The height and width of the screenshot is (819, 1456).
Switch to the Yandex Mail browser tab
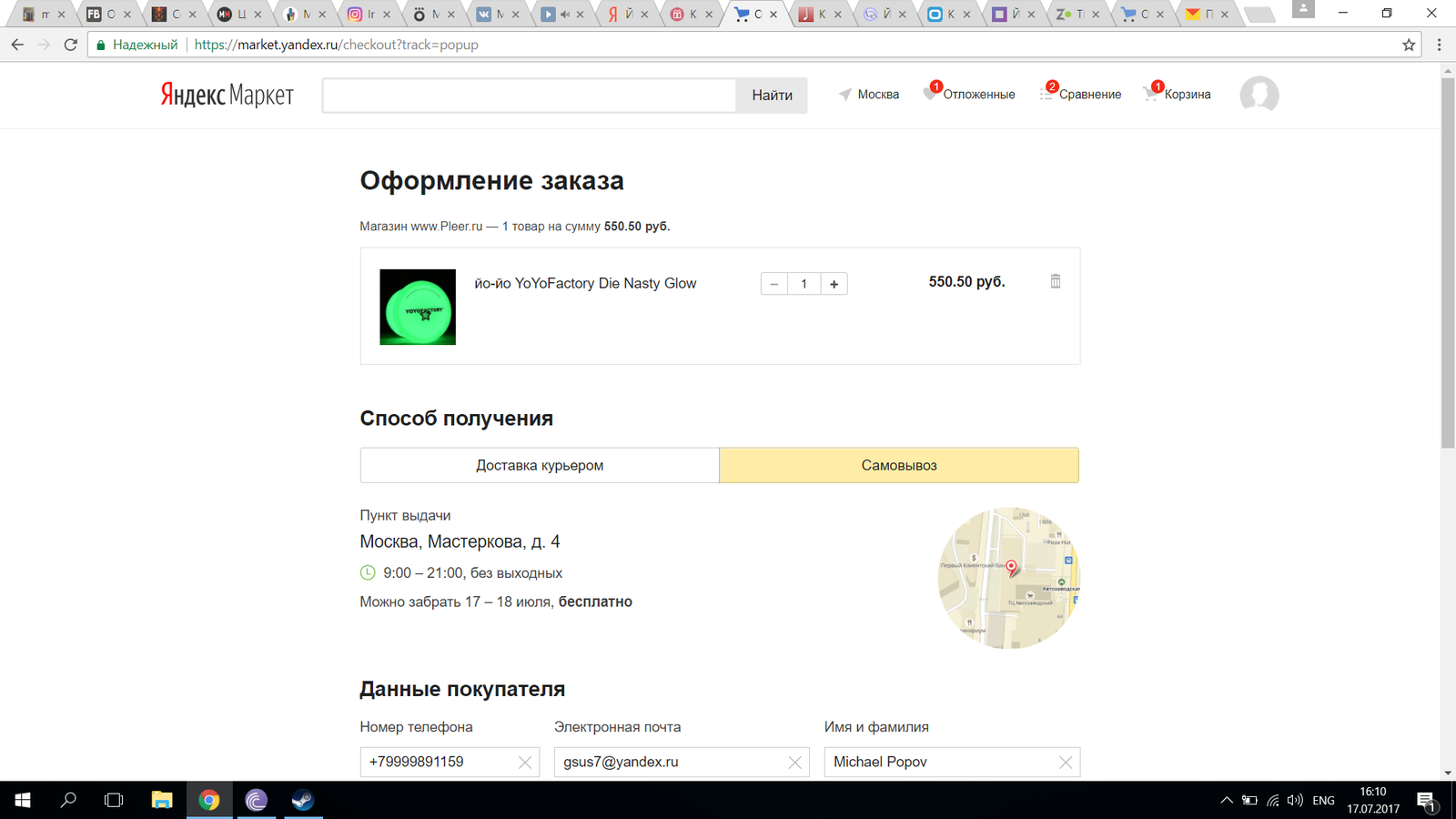[x=1208, y=14]
